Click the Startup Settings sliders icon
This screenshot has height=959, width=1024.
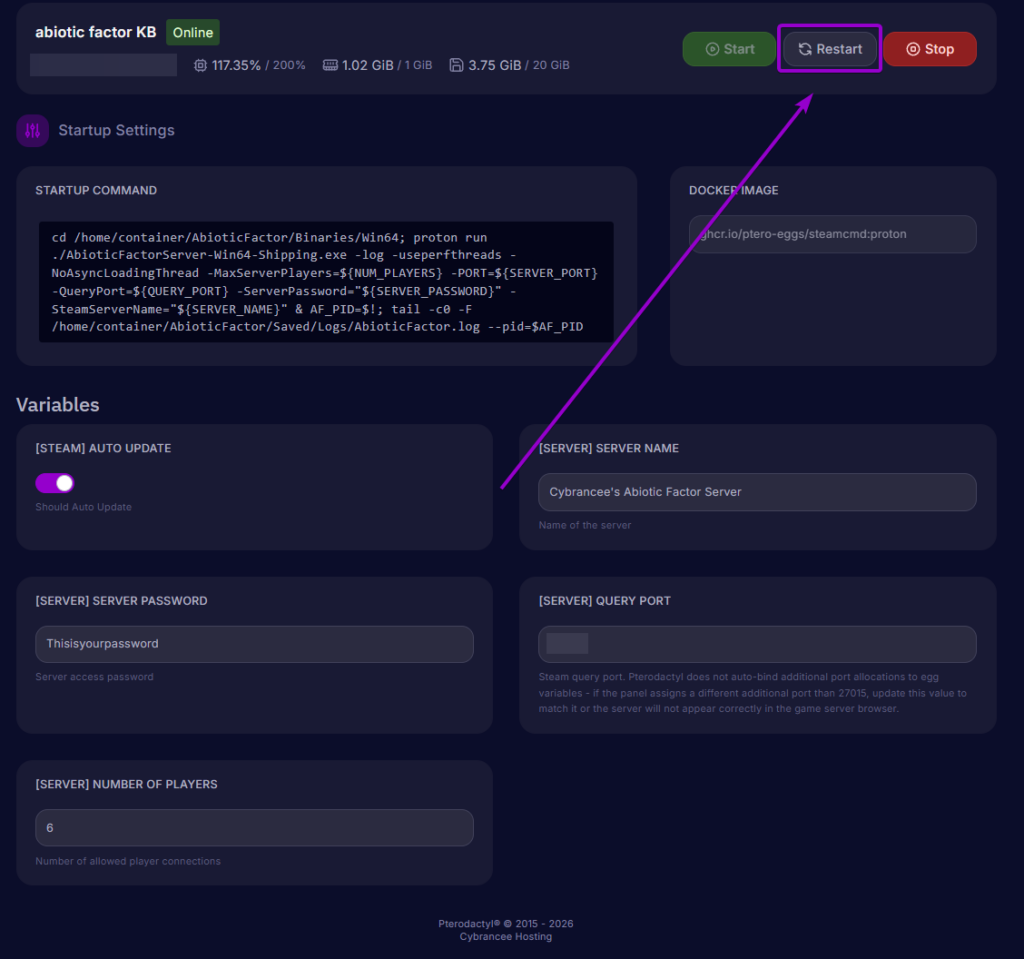(33, 131)
